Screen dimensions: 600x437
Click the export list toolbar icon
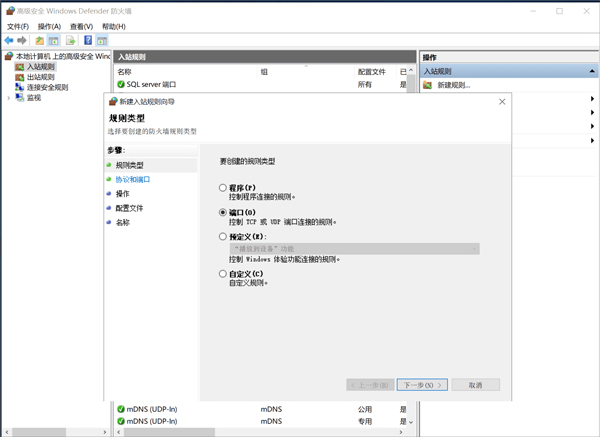70,40
